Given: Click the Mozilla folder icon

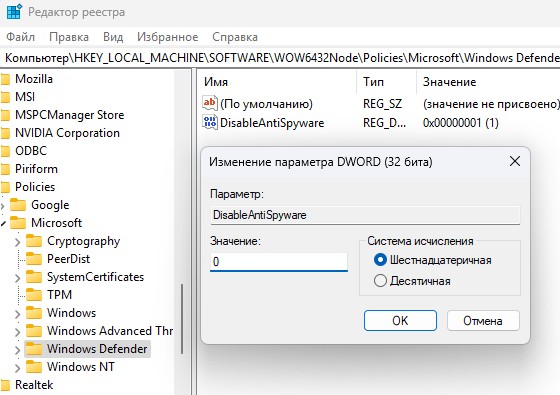Looking at the screenshot, I should click(5, 79).
